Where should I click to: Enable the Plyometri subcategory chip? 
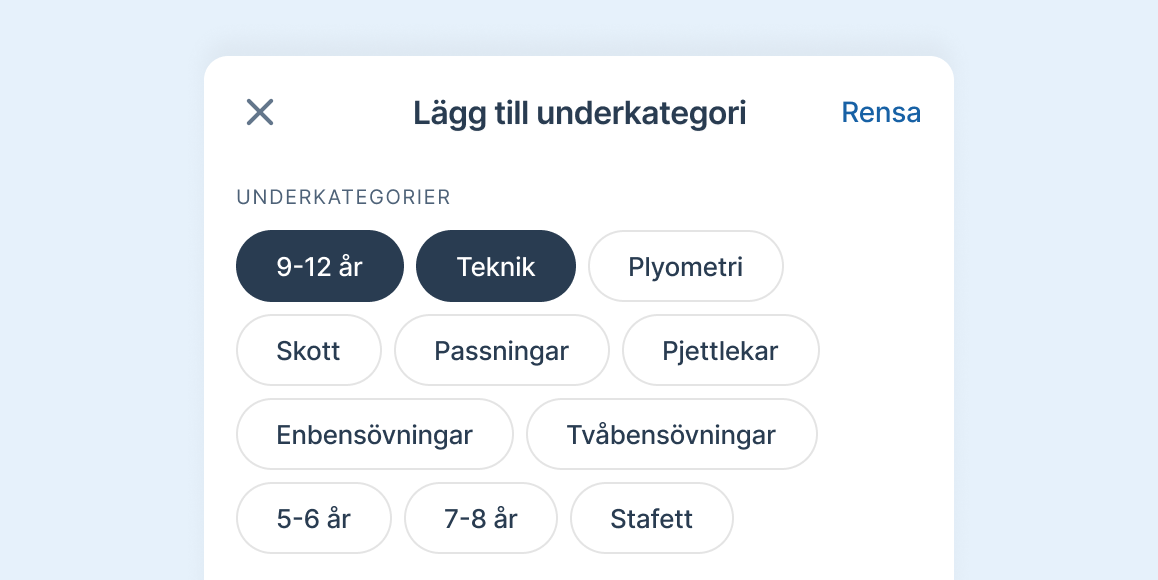pos(685,266)
